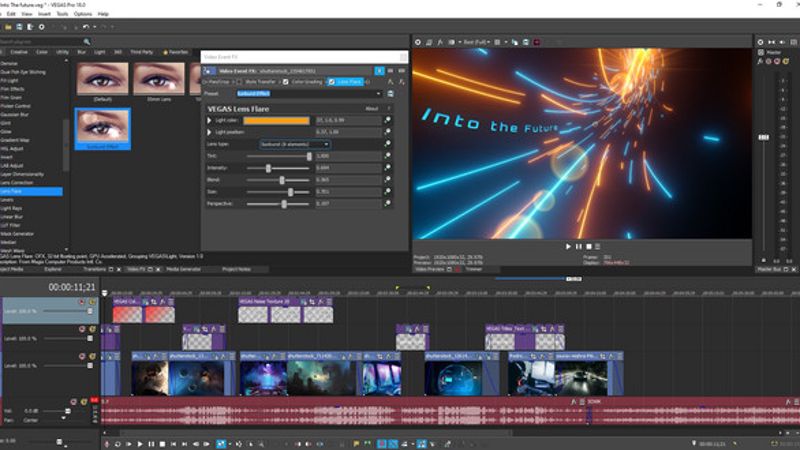800x450 pixels.
Task: Open the Insert menu
Action: 44,14
